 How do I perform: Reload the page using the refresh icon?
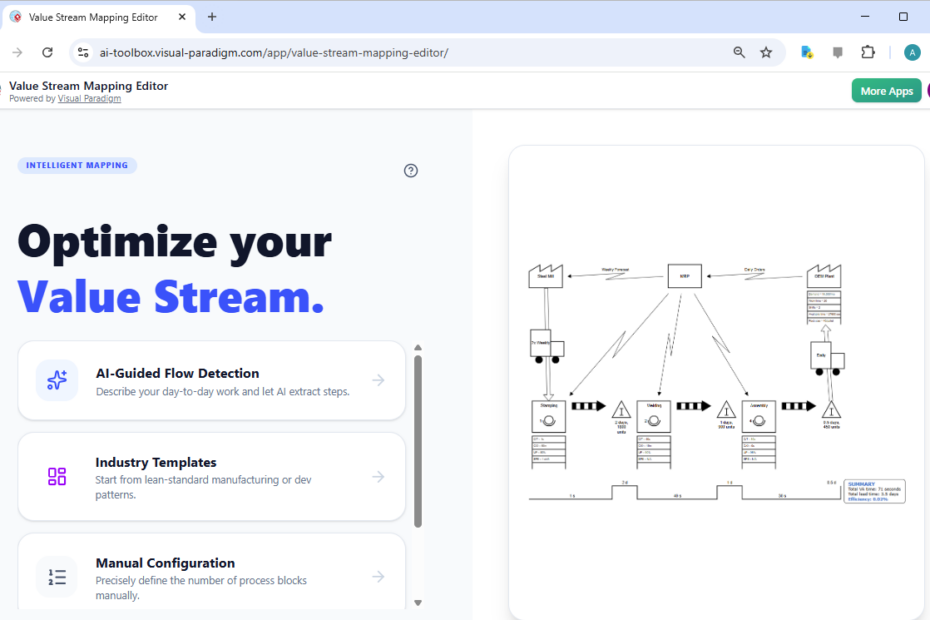point(47,51)
